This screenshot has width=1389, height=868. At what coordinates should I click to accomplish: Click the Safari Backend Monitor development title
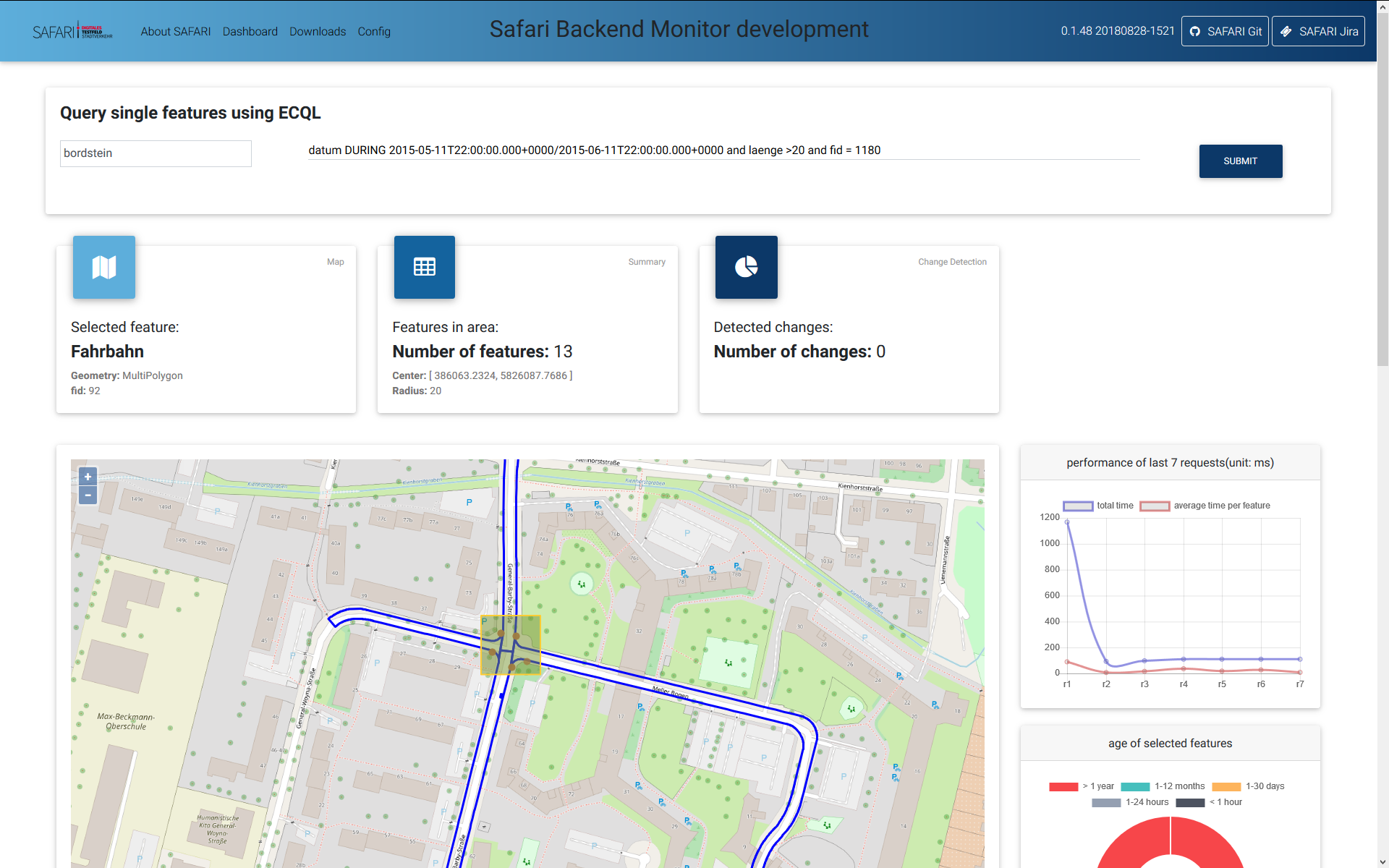point(679,29)
